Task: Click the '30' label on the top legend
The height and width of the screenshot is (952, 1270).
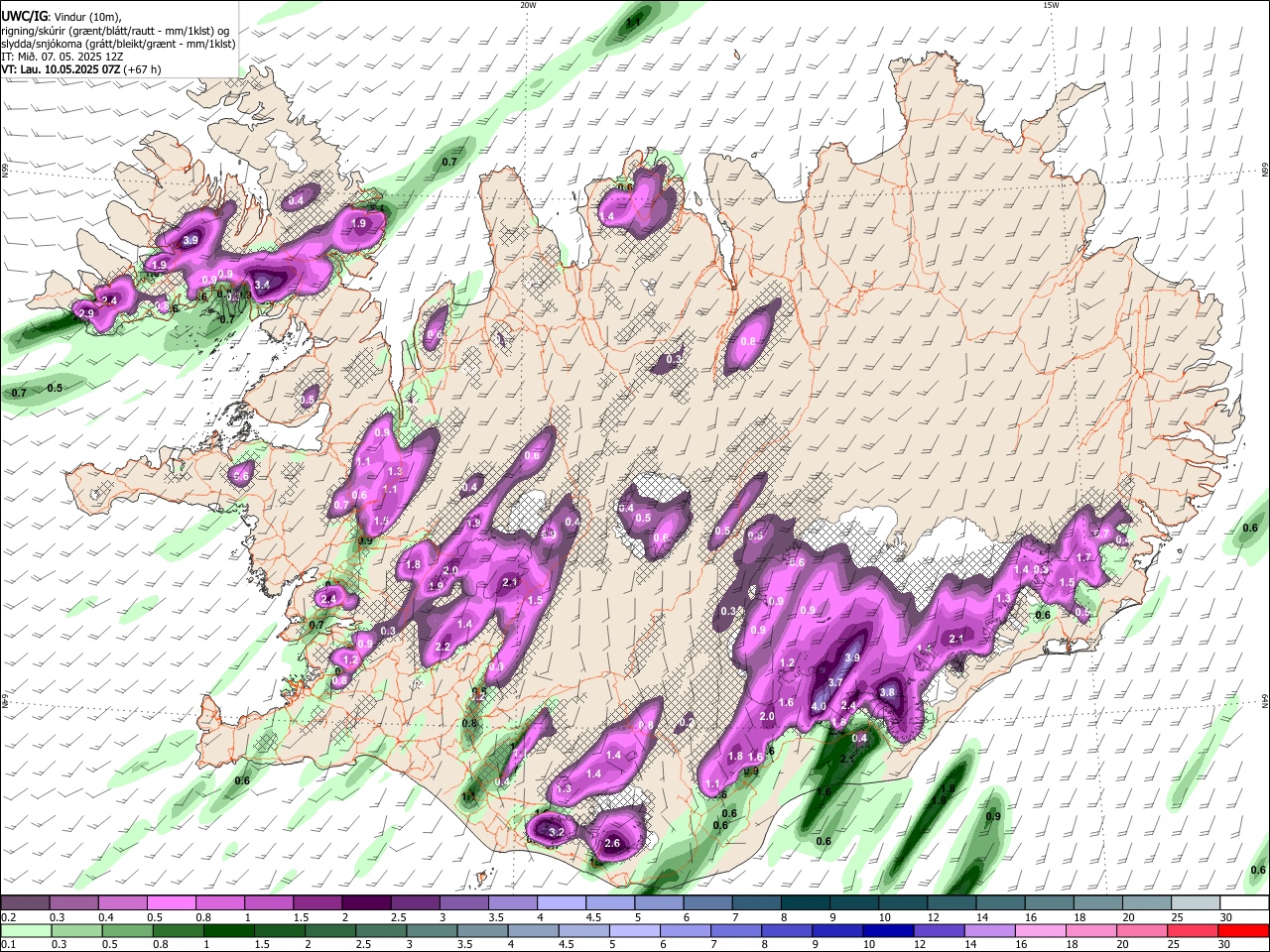Action: pyautogui.click(x=1226, y=917)
